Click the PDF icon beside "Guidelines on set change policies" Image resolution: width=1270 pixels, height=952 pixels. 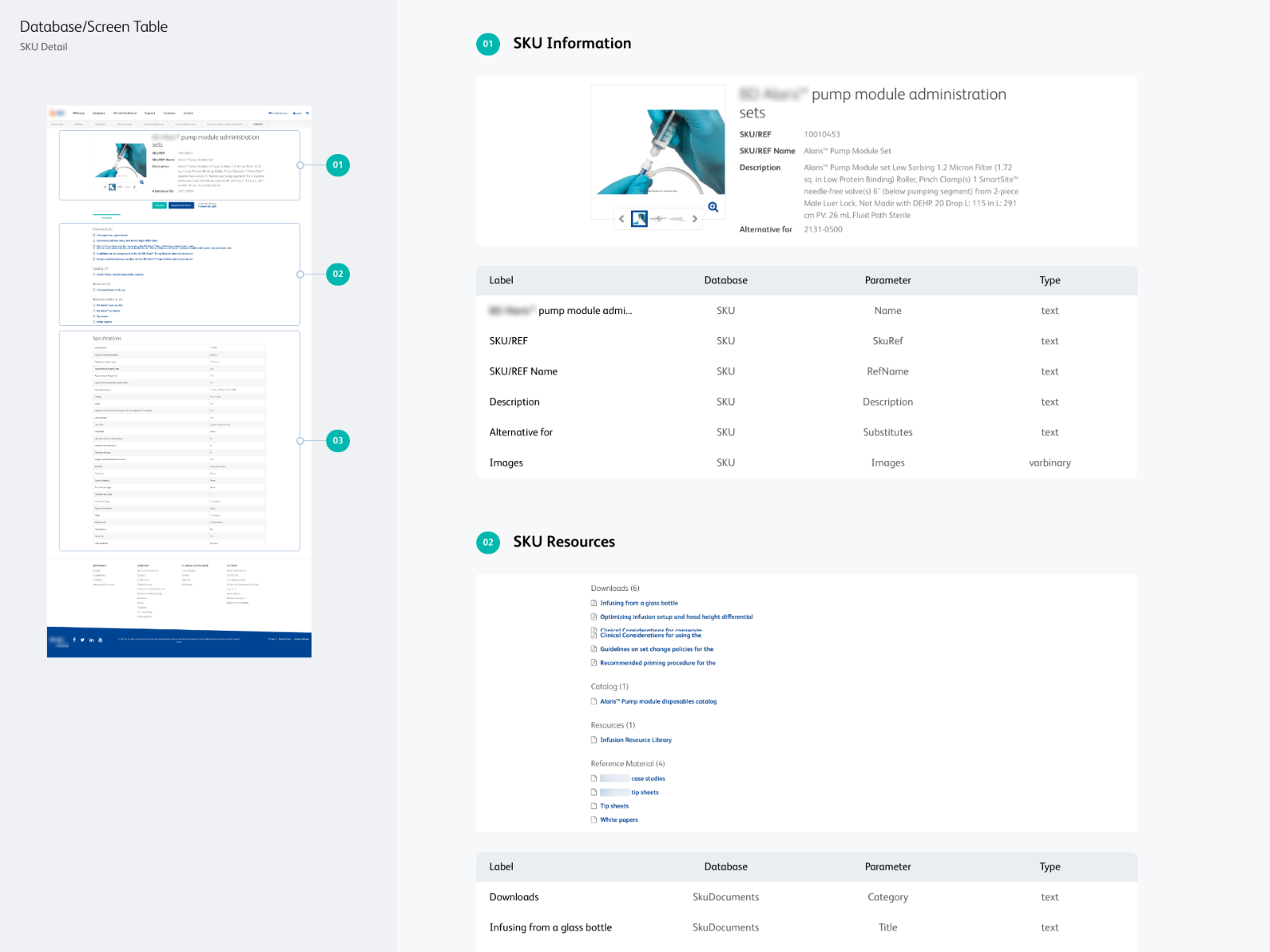click(594, 649)
